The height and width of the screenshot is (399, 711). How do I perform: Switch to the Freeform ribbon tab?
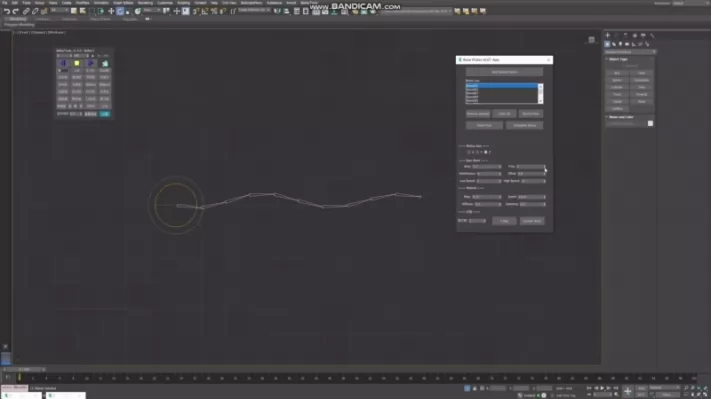[x=43, y=19]
